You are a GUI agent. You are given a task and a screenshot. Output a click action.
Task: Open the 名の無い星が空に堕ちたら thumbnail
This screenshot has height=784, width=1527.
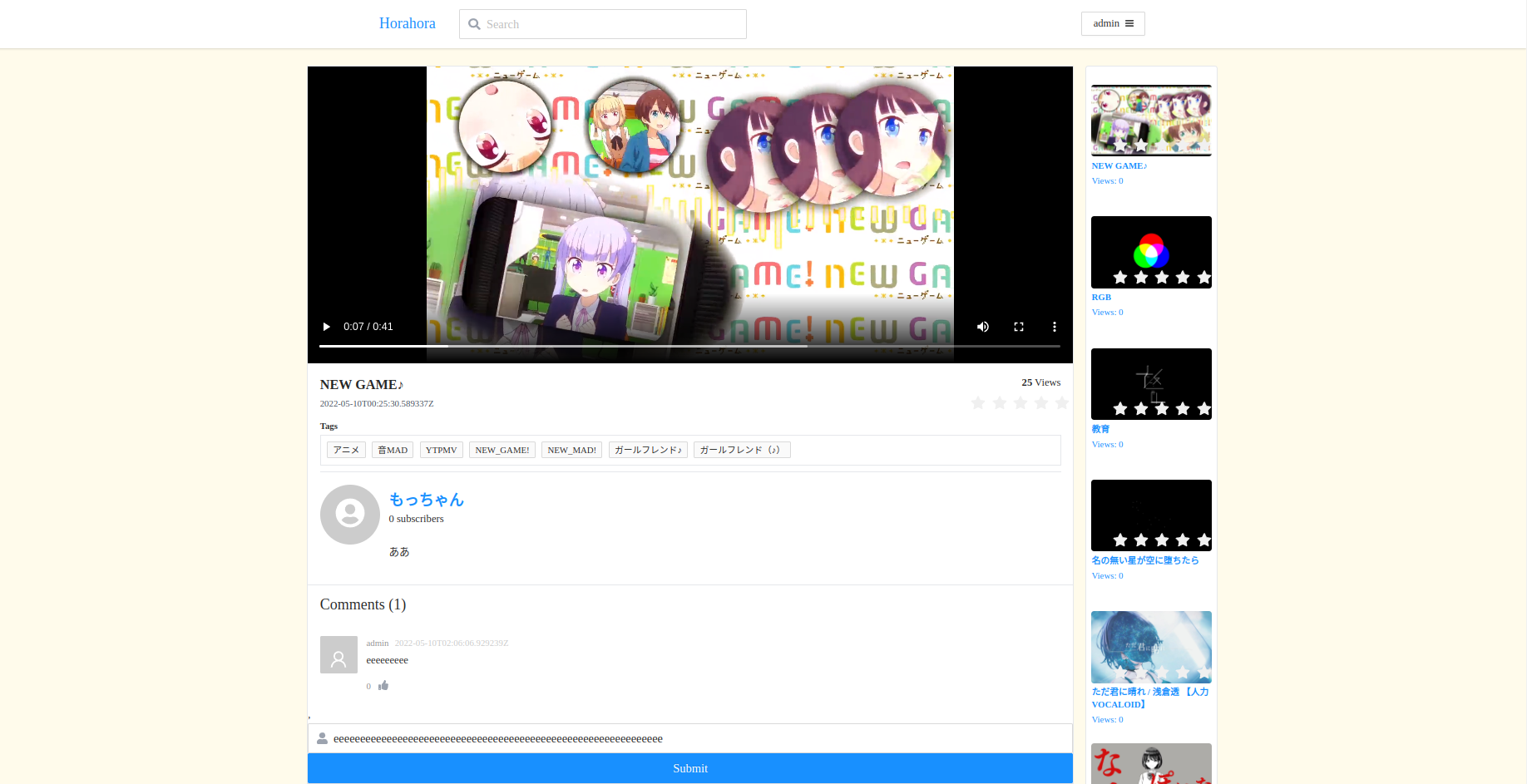[1151, 515]
